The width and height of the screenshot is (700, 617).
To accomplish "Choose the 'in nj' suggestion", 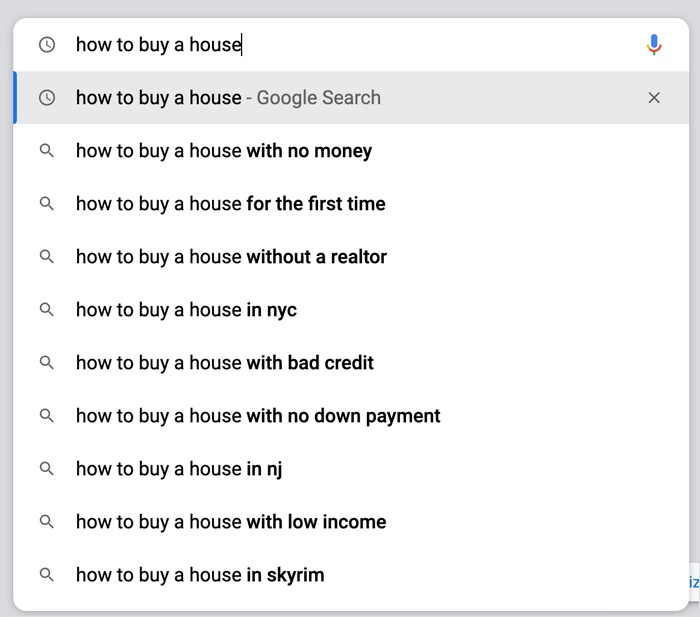I will click(x=179, y=469).
